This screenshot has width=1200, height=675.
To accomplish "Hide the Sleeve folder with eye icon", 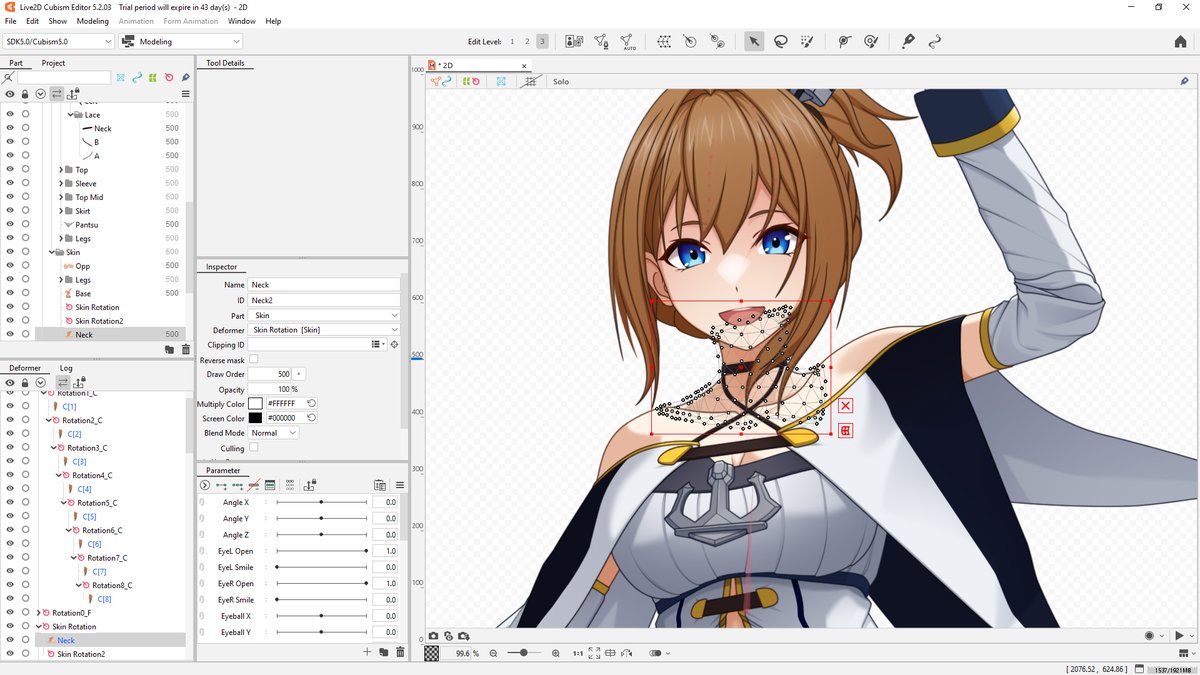I will tap(10, 184).
